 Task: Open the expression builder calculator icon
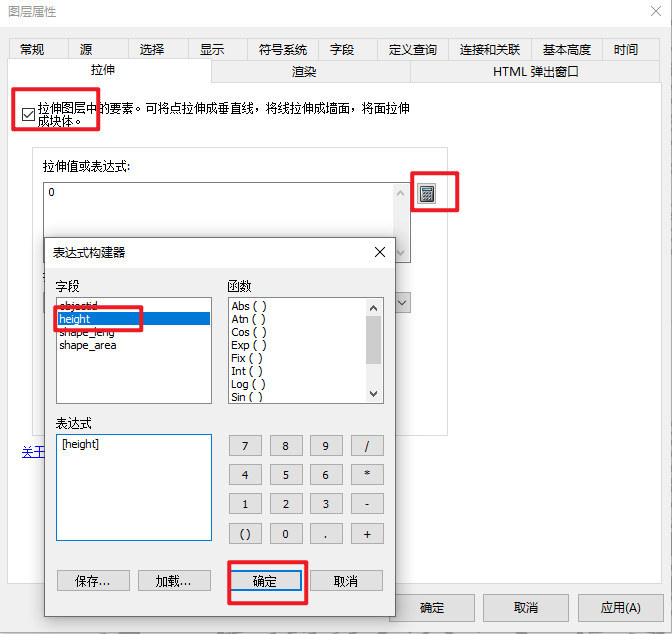[427, 193]
